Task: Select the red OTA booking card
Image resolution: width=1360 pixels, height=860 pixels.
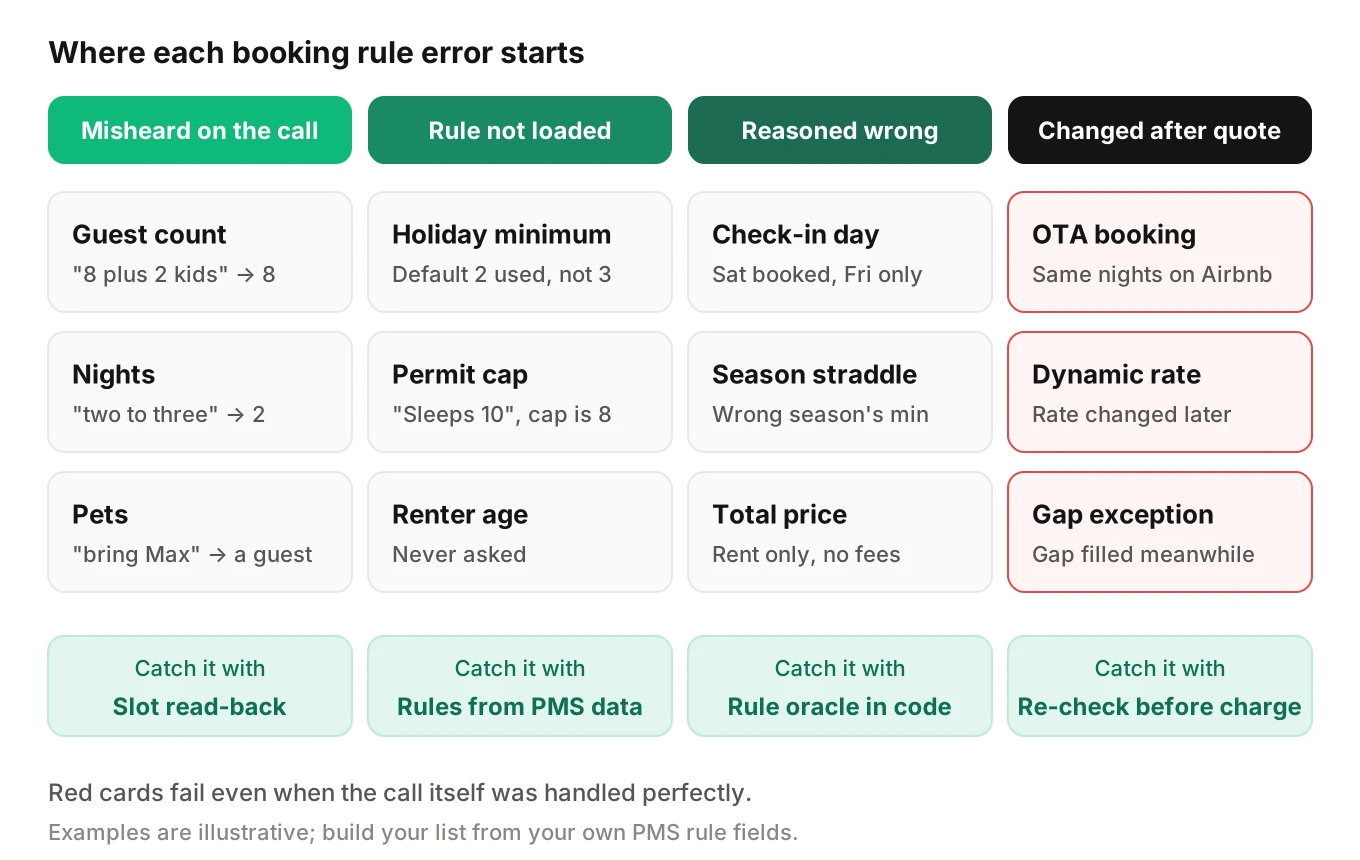Action: coord(1160,252)
